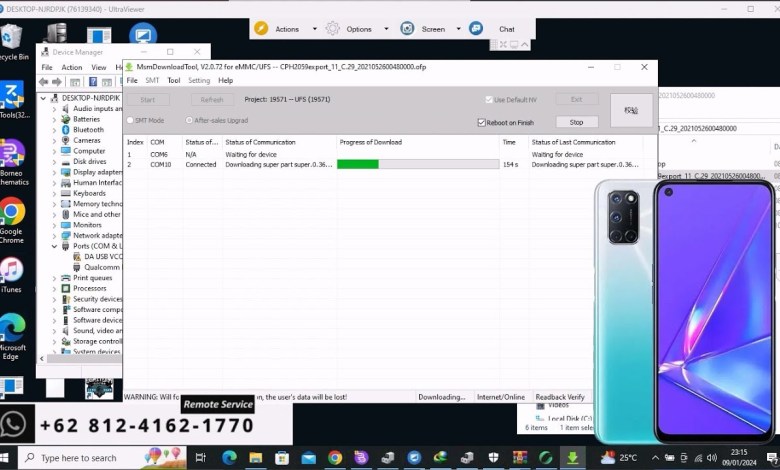
Task: Expand Disk drives node
Action: click(54, 161)
